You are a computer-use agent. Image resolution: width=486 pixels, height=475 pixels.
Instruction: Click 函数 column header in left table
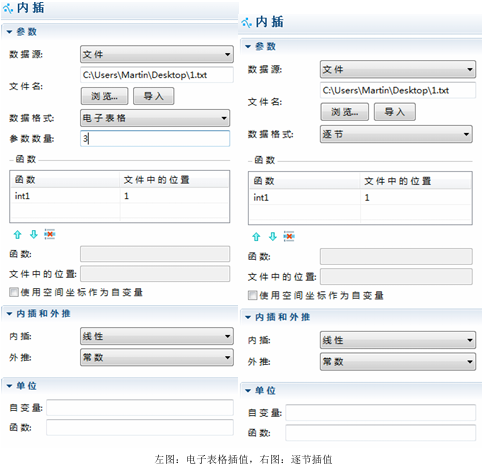(65, 180)
